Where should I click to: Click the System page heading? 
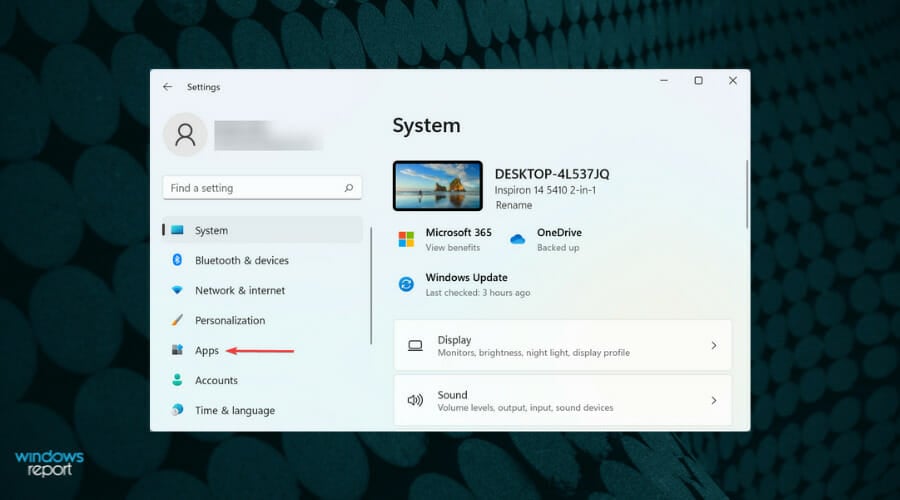[426, 125]
